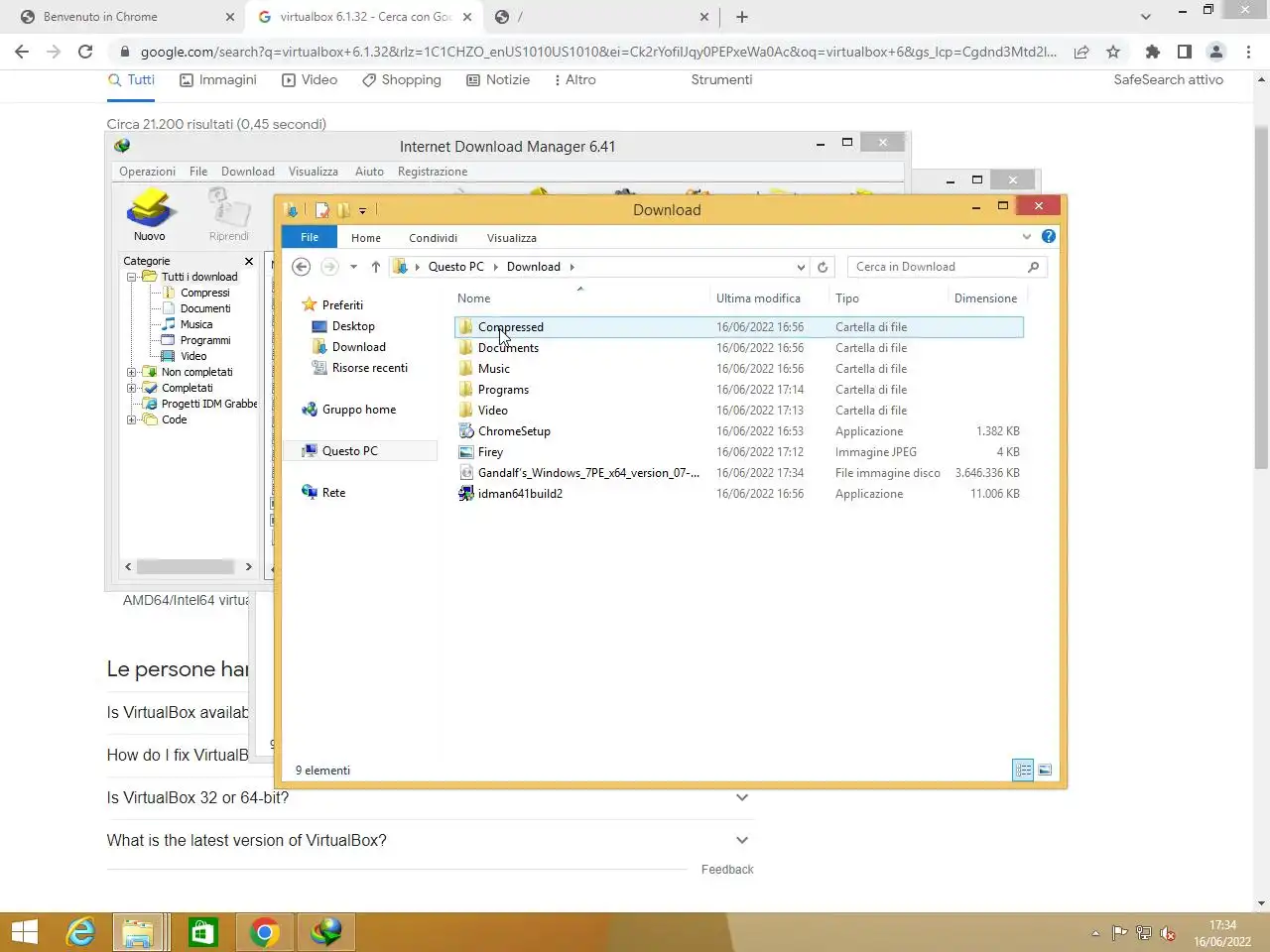The image size is (1270, 952).
Task: Switch to the Condividi ribbon tab
Action: coord(434,238)
